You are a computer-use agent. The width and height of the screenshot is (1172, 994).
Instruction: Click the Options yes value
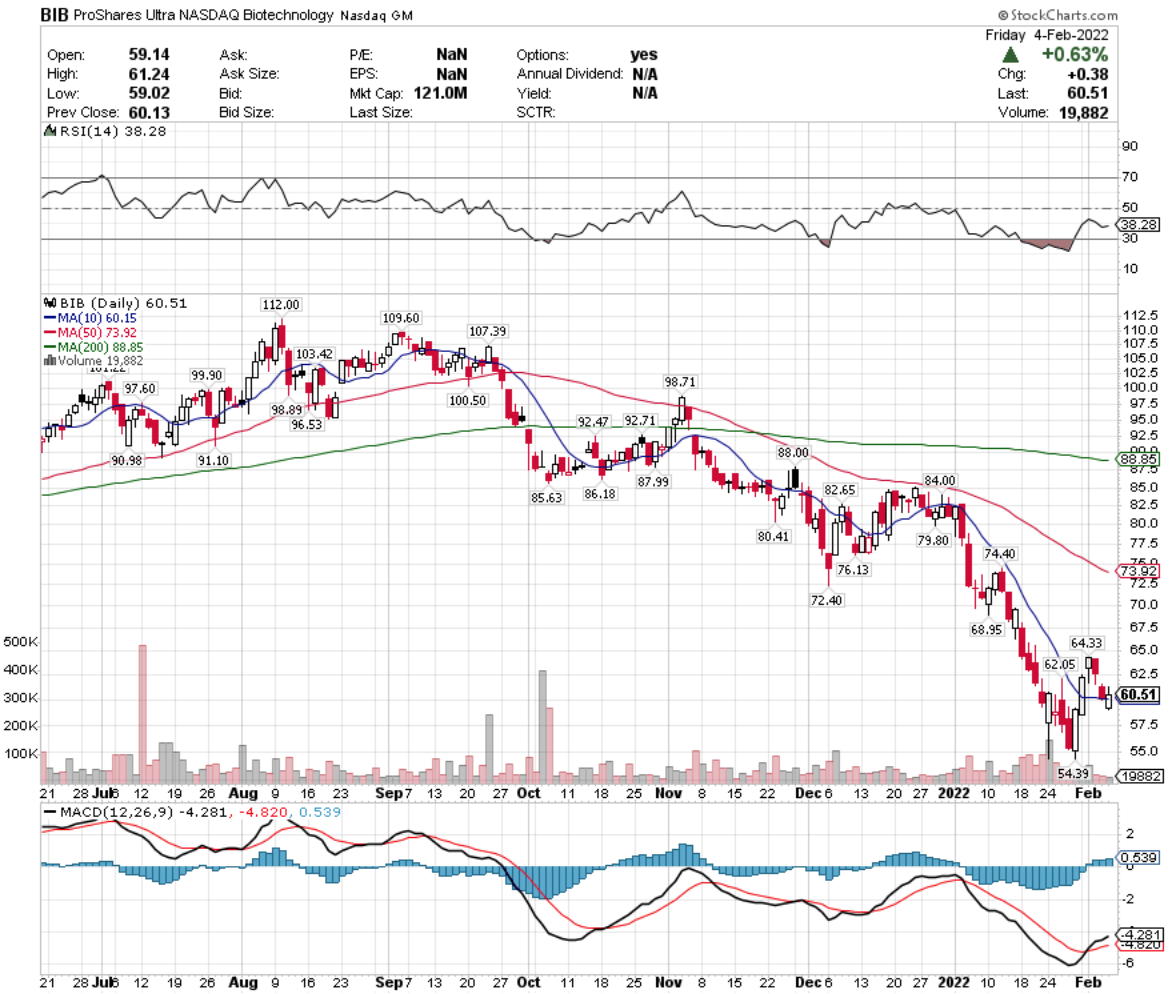click(644, 55)
